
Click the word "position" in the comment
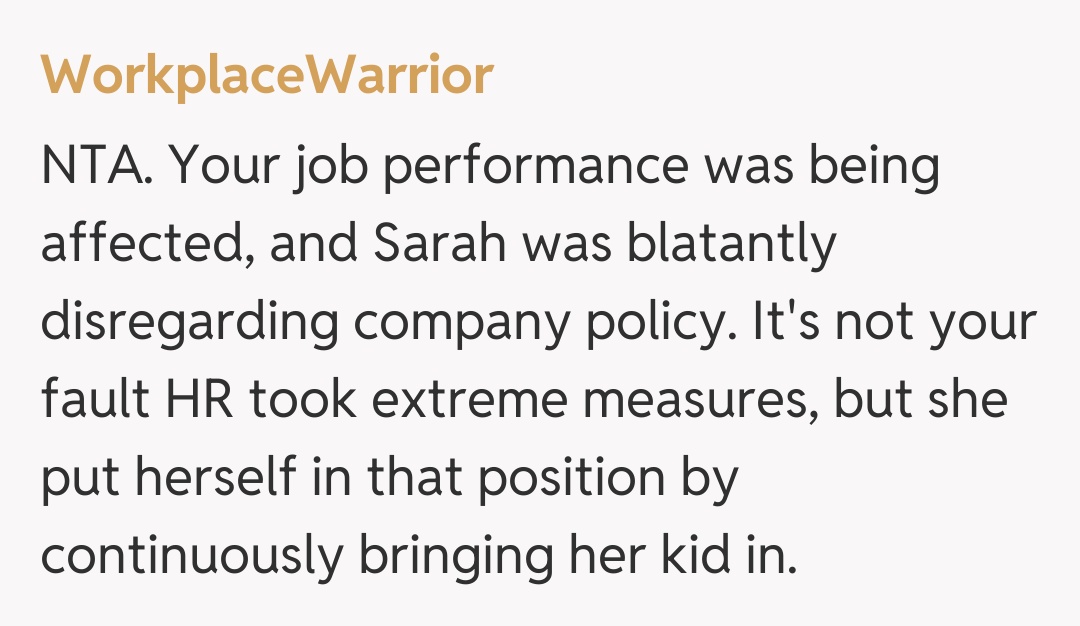point(568,479)
